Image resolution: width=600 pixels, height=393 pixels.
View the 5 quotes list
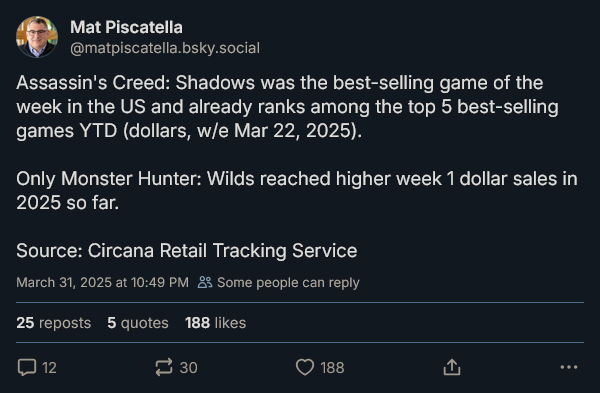click(x=138, y=323)
